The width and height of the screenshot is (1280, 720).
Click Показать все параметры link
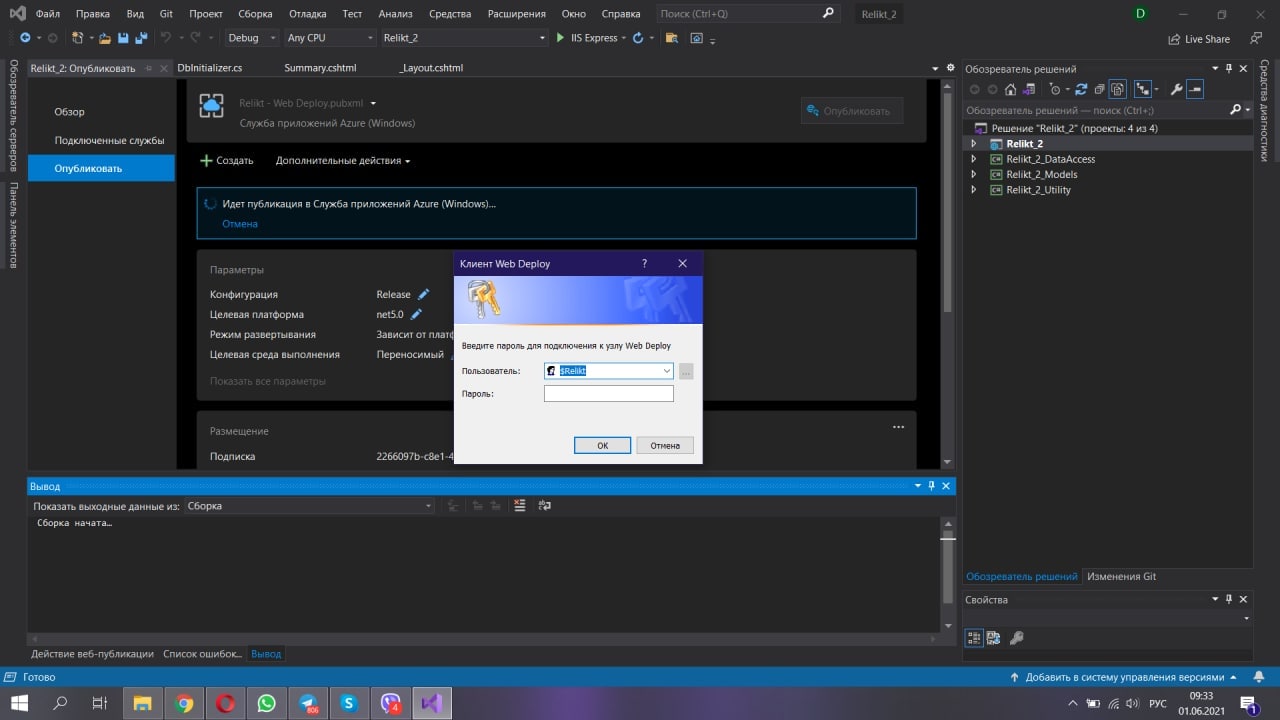268,381
